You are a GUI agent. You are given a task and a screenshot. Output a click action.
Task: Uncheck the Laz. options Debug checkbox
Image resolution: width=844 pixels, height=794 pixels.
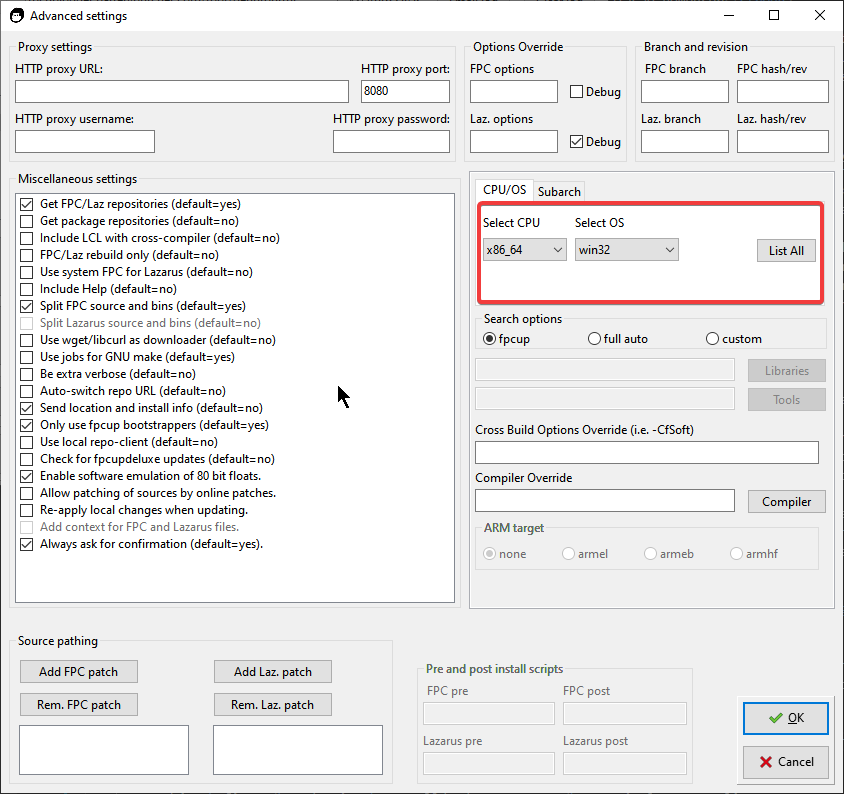(576, 142)
